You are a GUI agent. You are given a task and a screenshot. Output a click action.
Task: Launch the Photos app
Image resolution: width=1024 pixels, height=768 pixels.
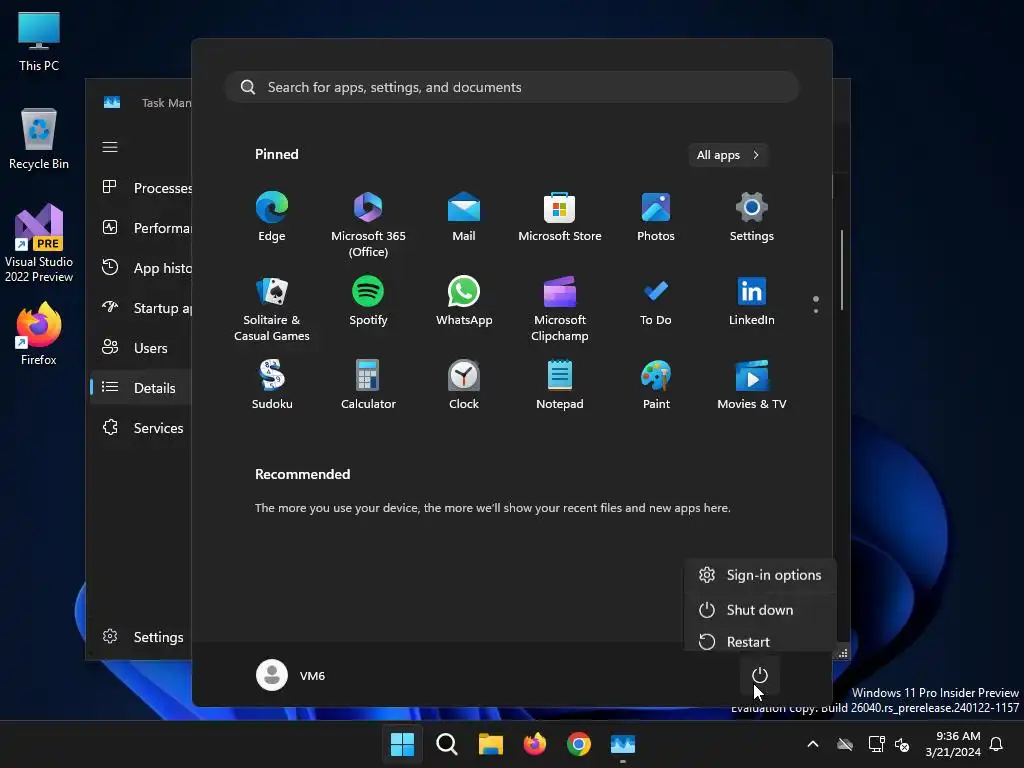click(x=656, y=217)
